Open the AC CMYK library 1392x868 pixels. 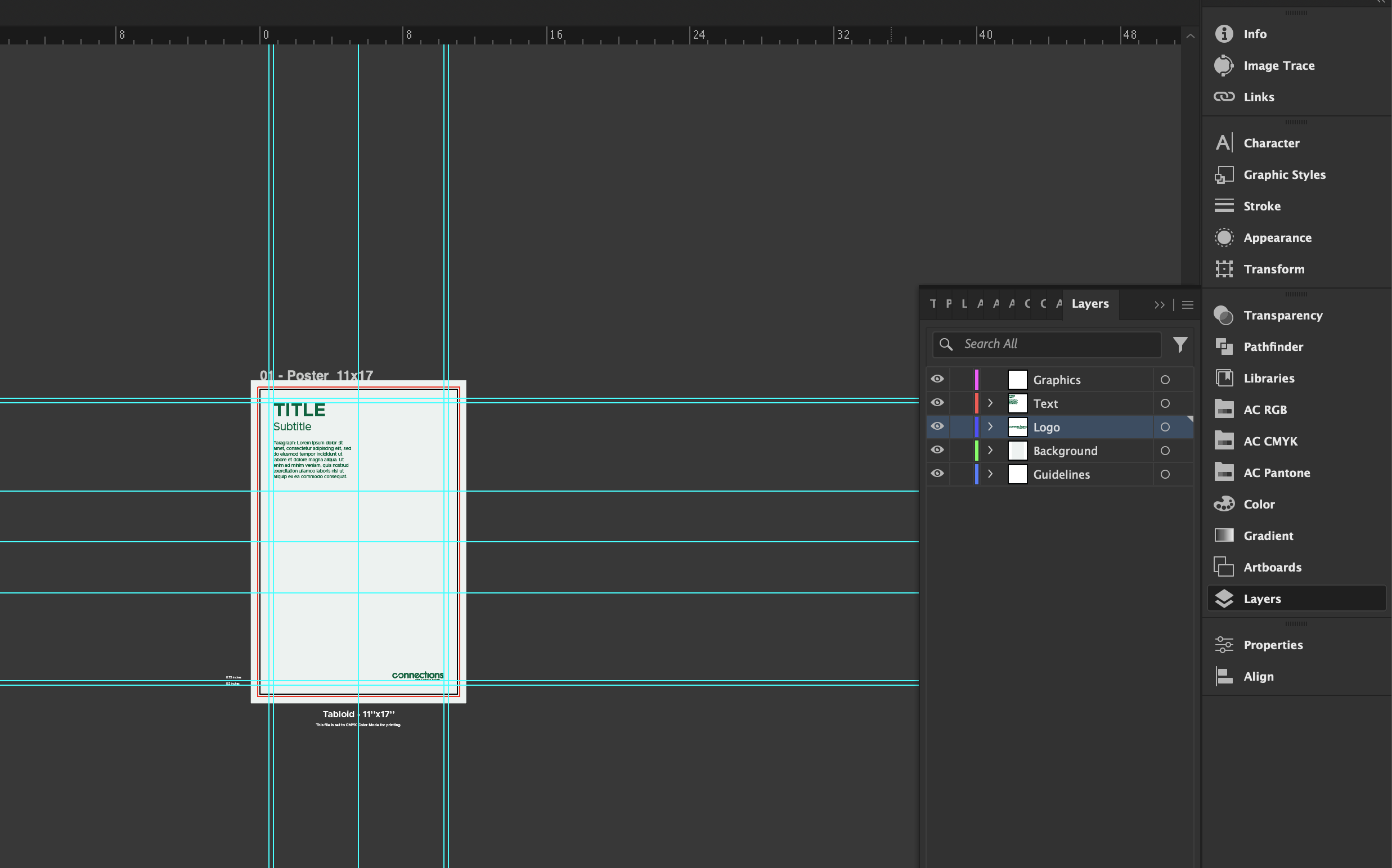1270,442
